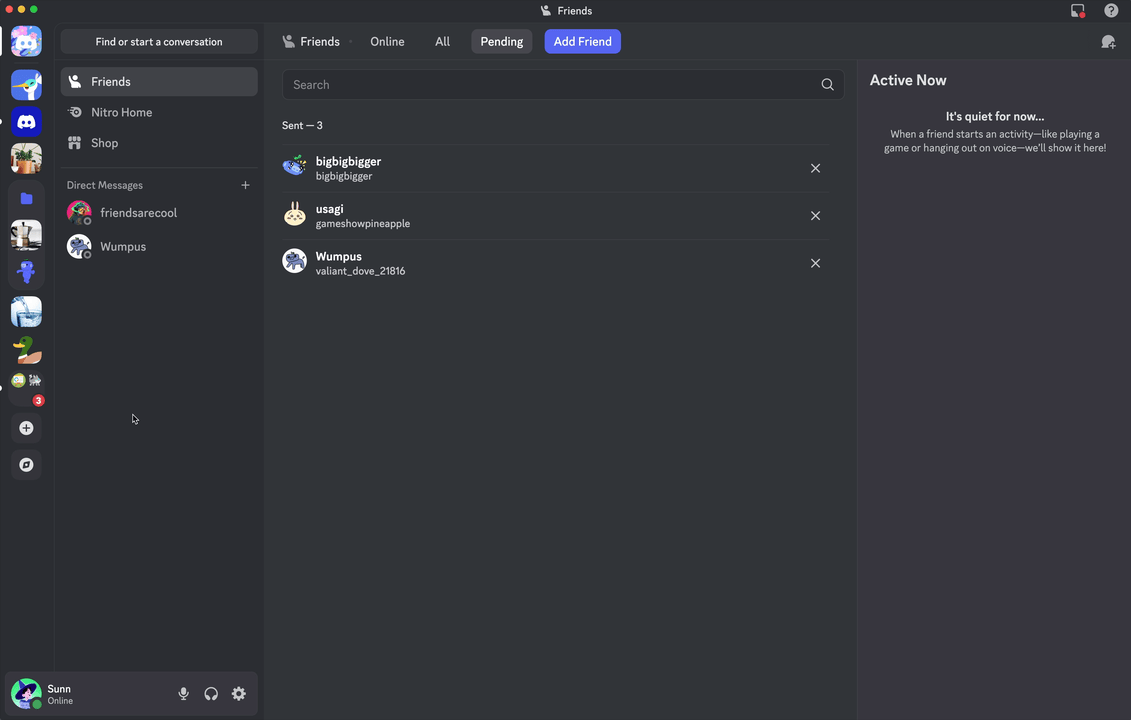Image resolution: width=1131 pixels, height=720 pixels.
Task: Click search magnifier icon in Search field
Action: click(827, 84)
